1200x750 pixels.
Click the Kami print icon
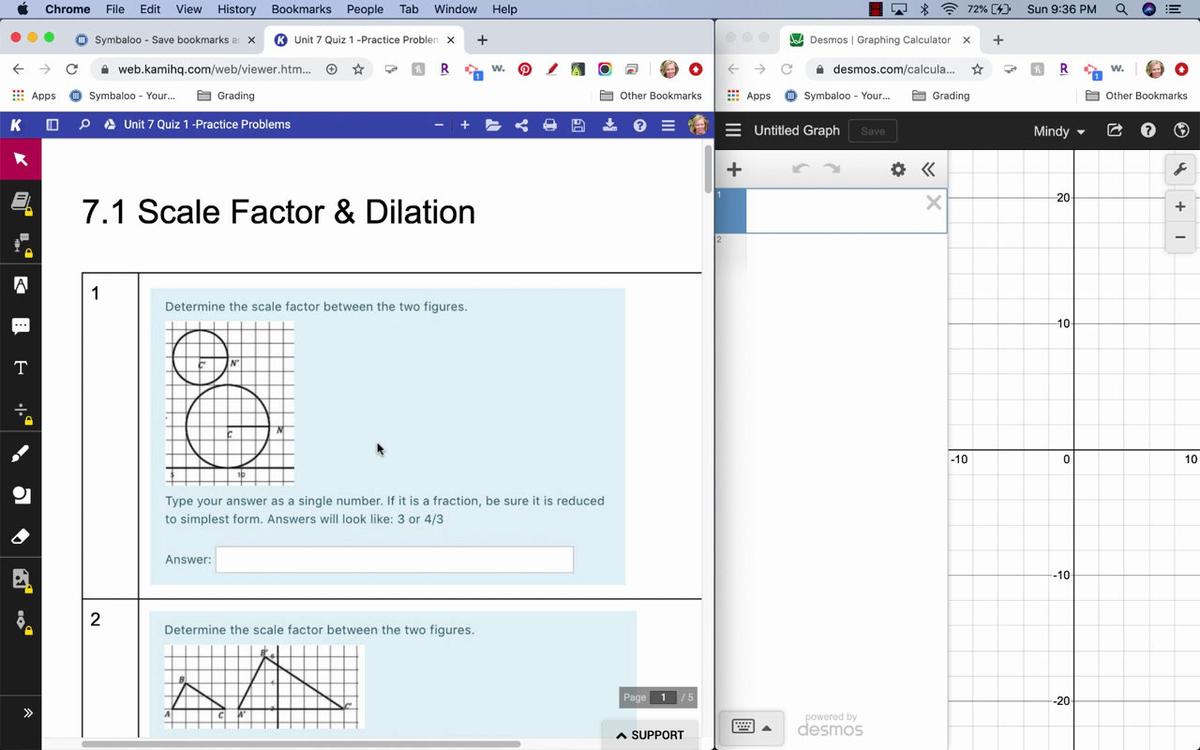coord(549,125)
